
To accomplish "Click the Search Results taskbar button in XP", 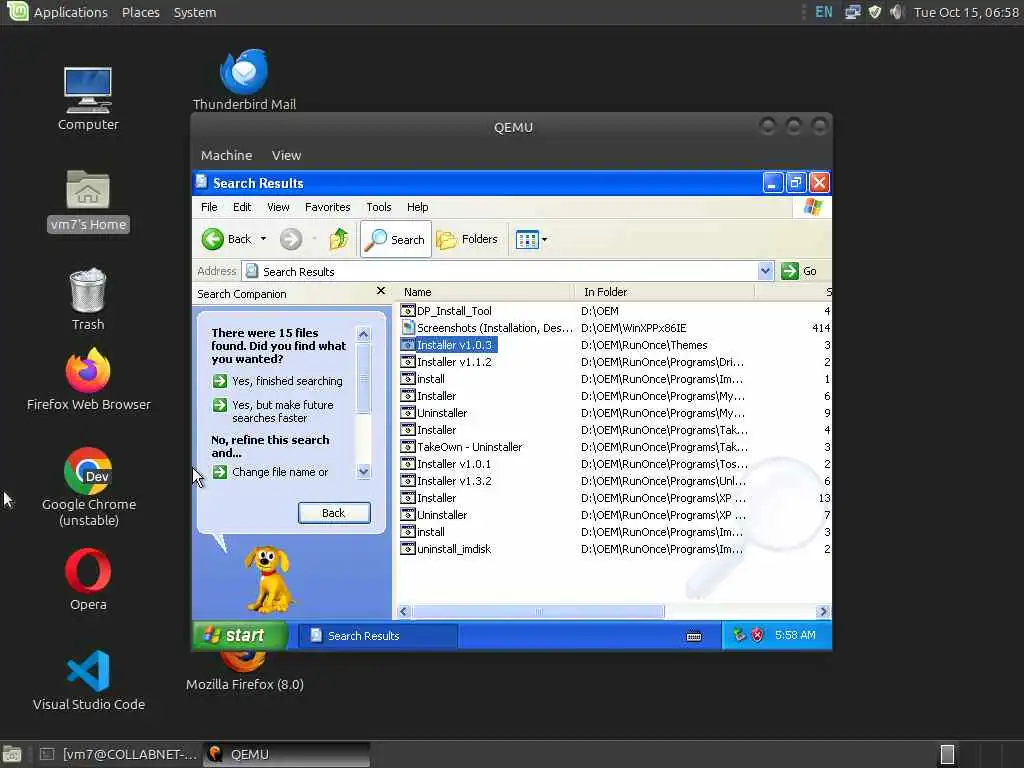I will coord(379,635).
